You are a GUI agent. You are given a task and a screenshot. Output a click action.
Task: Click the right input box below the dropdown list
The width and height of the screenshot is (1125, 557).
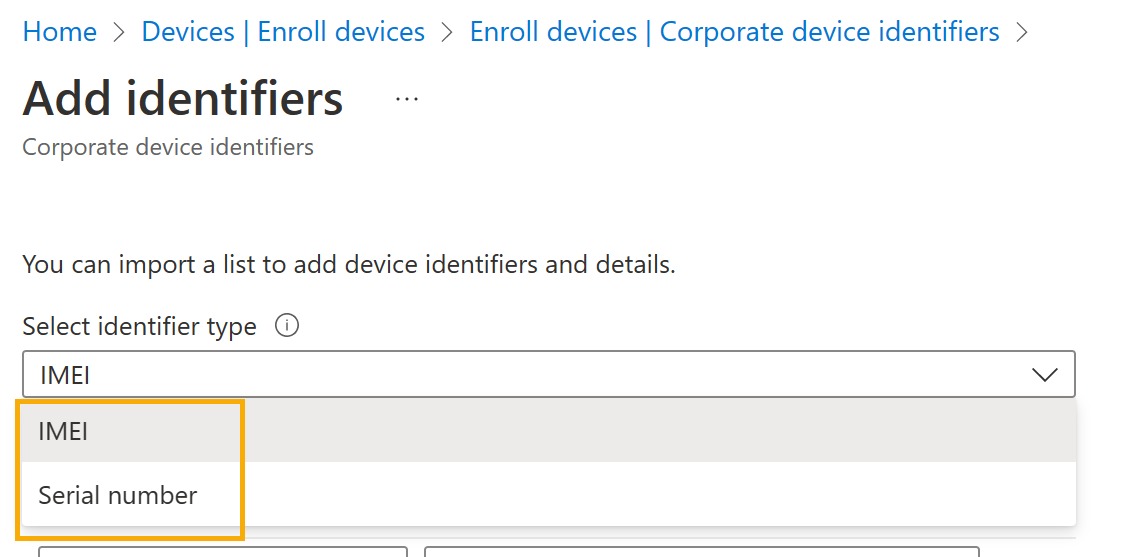[702, 551]
